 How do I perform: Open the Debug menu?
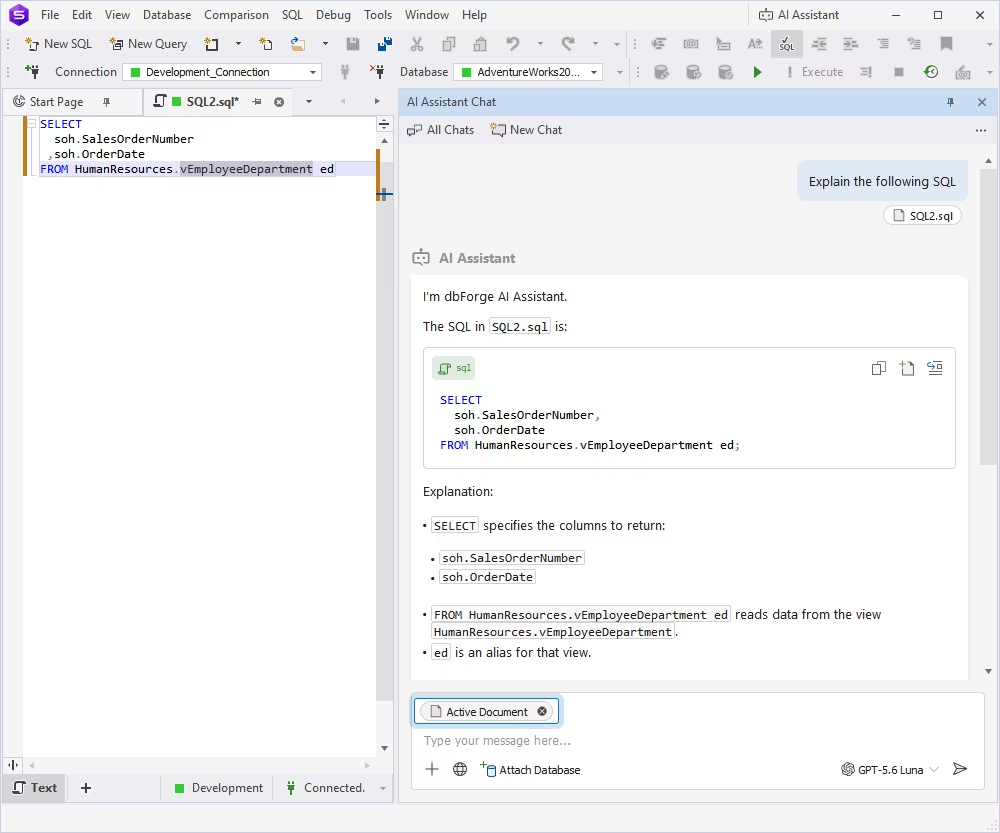[333, 15]
